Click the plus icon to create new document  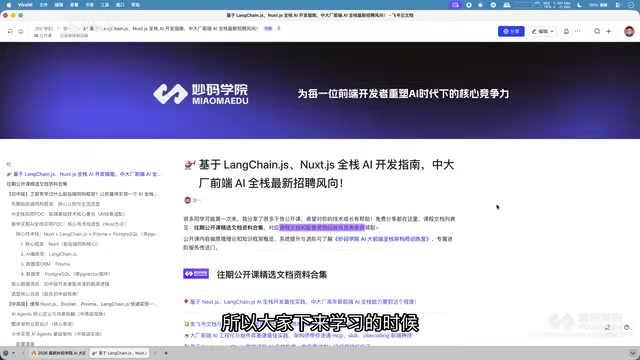point(609,31)
